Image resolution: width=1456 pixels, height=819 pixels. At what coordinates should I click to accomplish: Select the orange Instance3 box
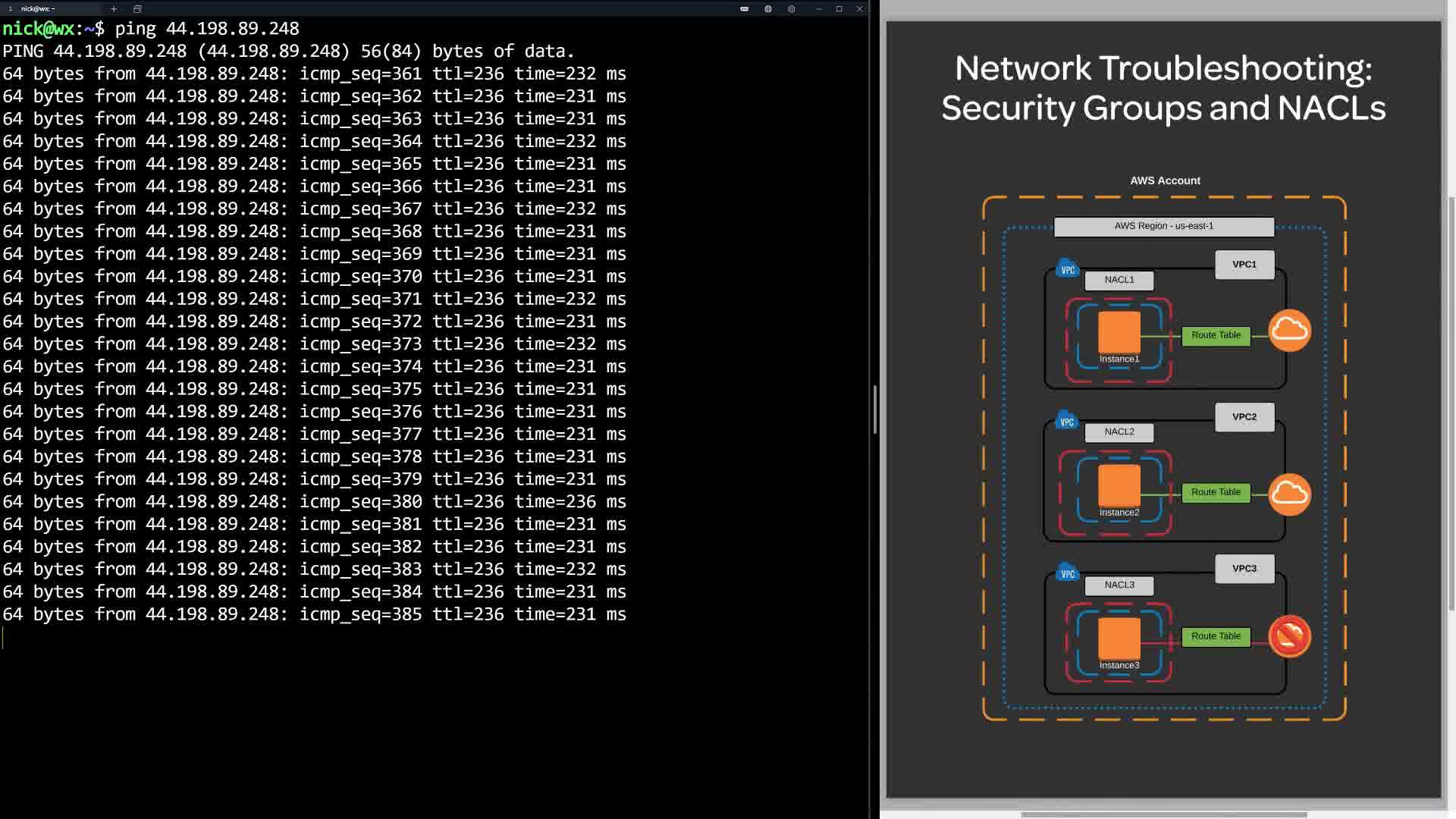pos(1119,638)
